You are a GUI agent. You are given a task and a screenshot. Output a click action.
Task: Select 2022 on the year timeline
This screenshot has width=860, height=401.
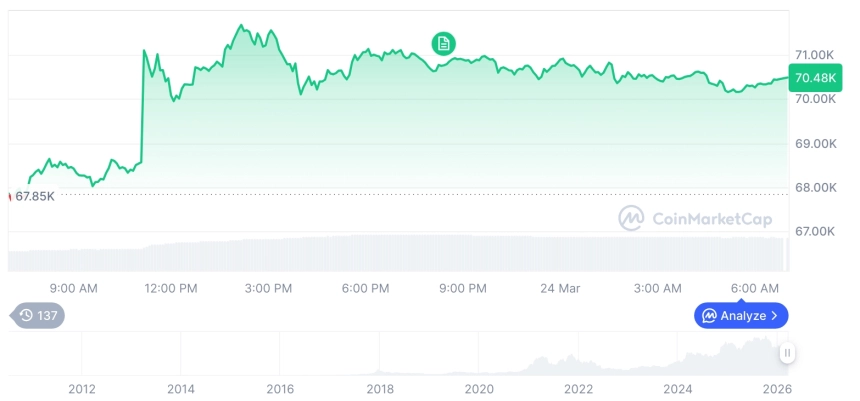[x=579, y=389]
